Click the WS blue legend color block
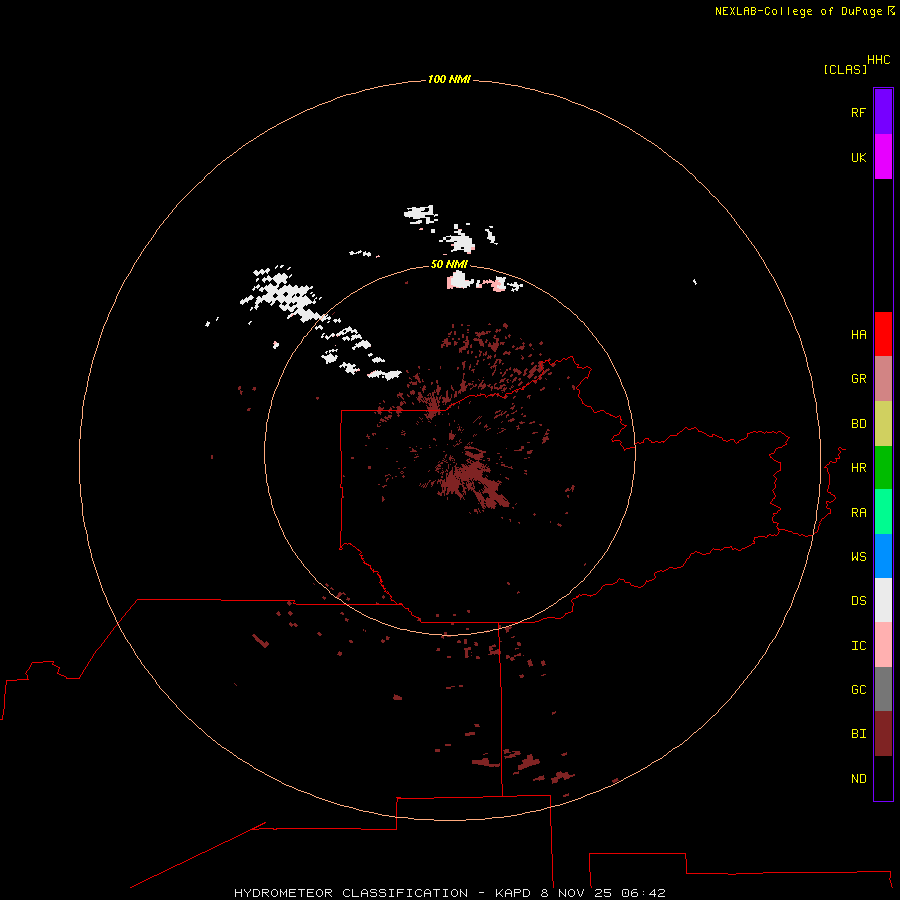The width and height of the screenshot is (900, 900). click(x=883, y=556)
